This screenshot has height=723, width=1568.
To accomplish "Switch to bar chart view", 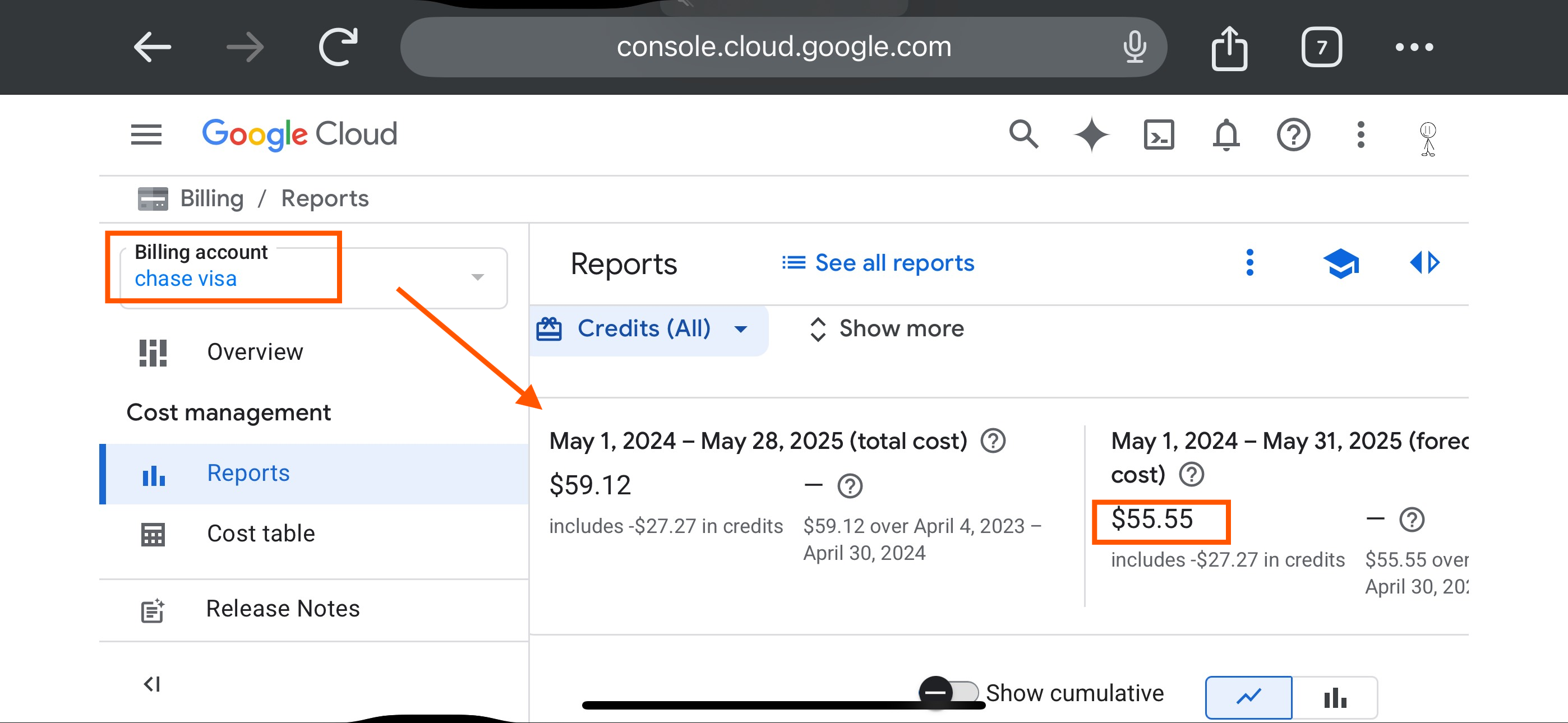I will [1334, 697].
